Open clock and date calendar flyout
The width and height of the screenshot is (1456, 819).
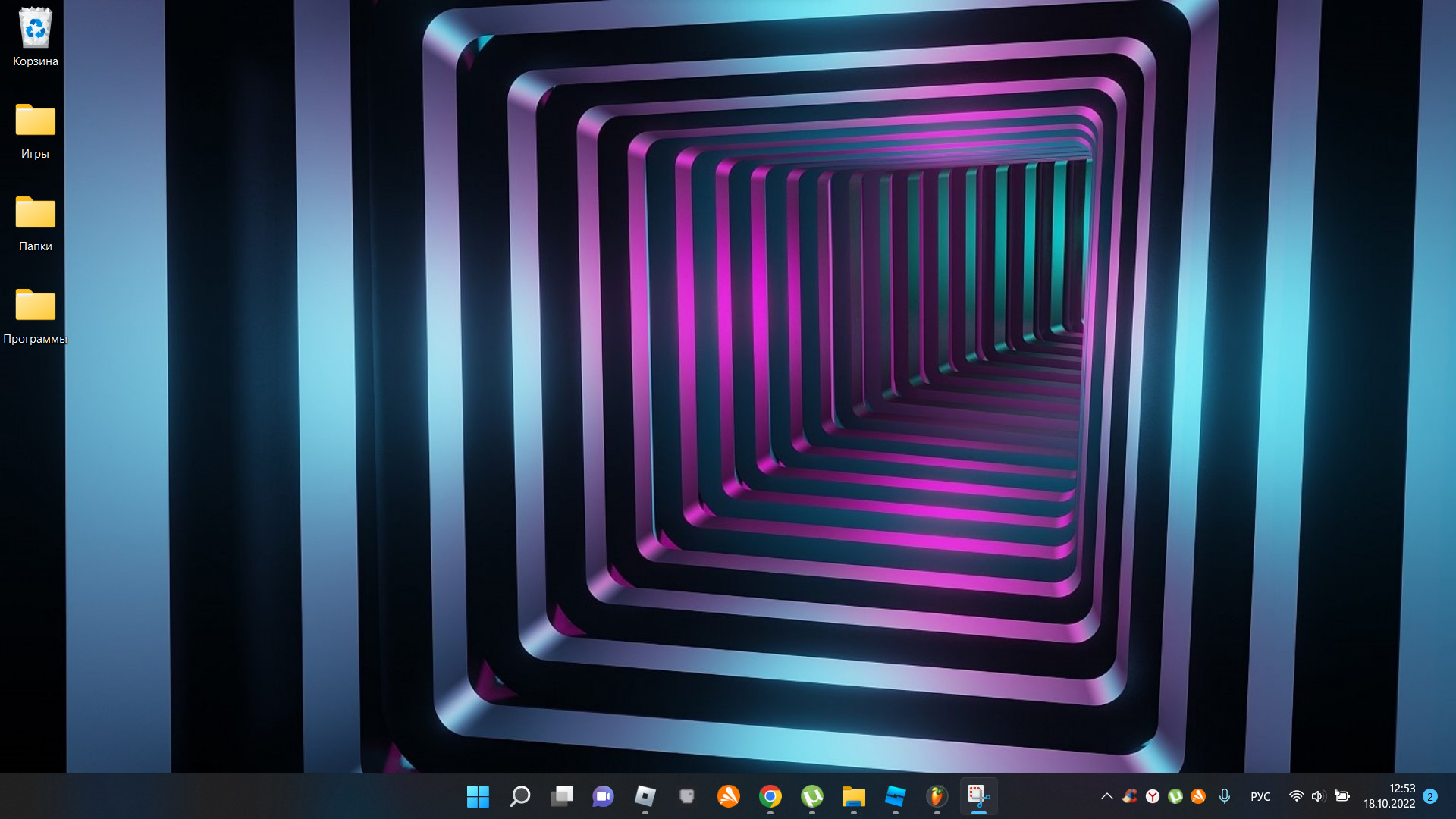click(x=1389, y=796)
